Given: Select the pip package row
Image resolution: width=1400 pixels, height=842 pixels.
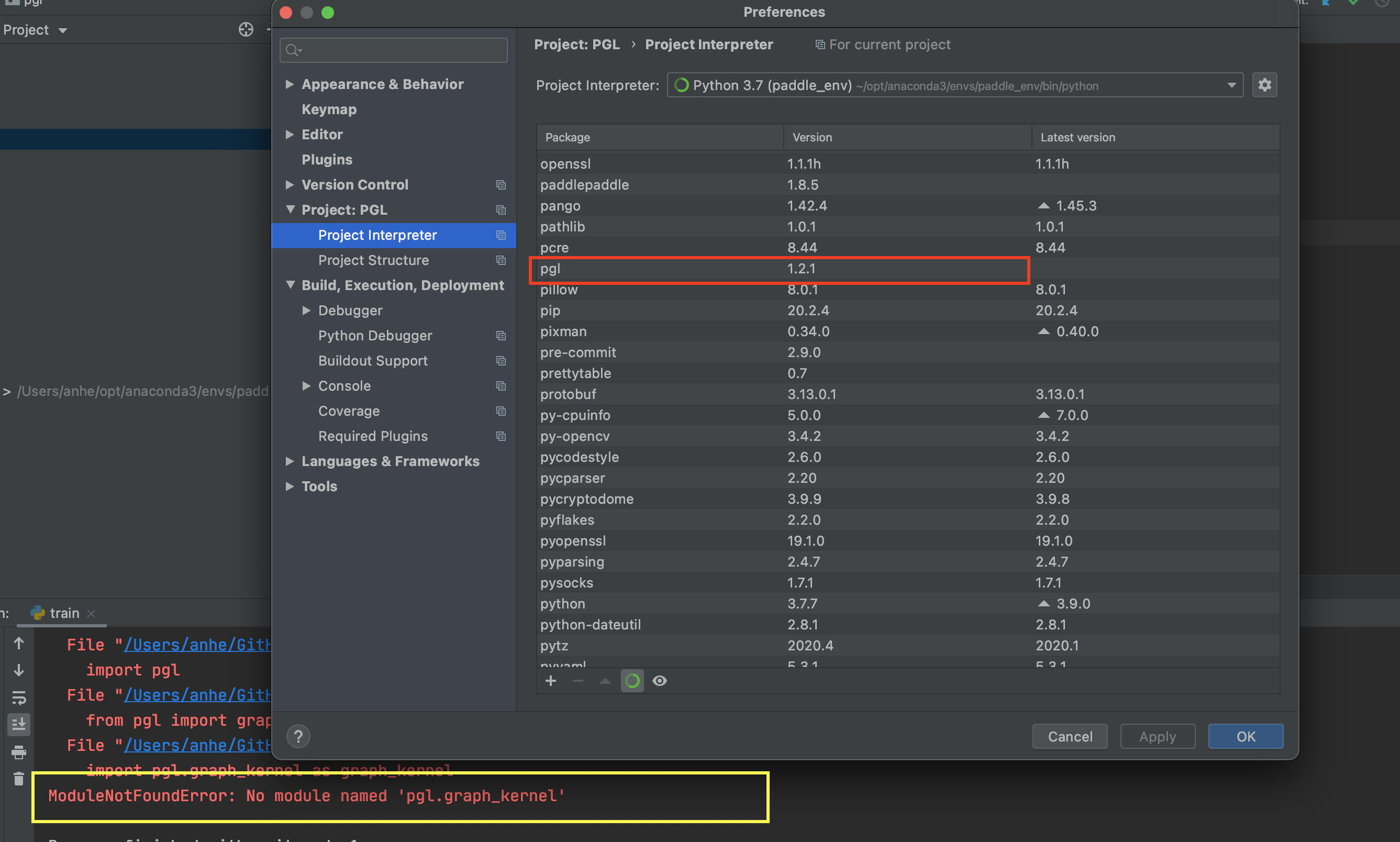Looking at the screenshot, I should (x=908, y=311).
